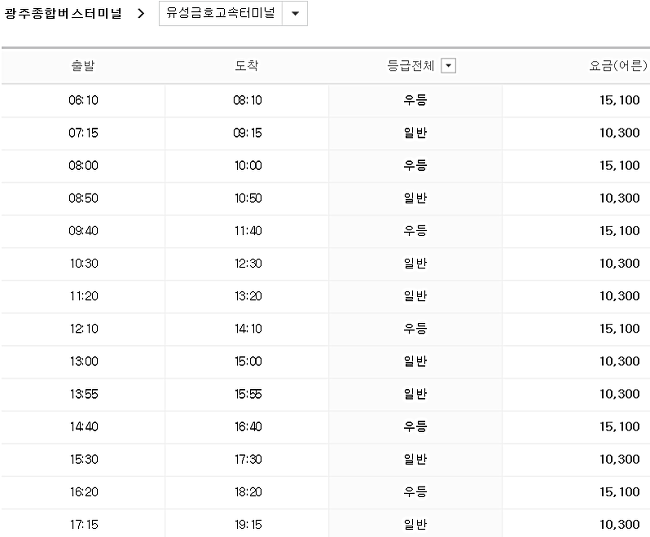
Task: Click the 15,100 fare in the 08:00 row
Action: tap(619, 165)
